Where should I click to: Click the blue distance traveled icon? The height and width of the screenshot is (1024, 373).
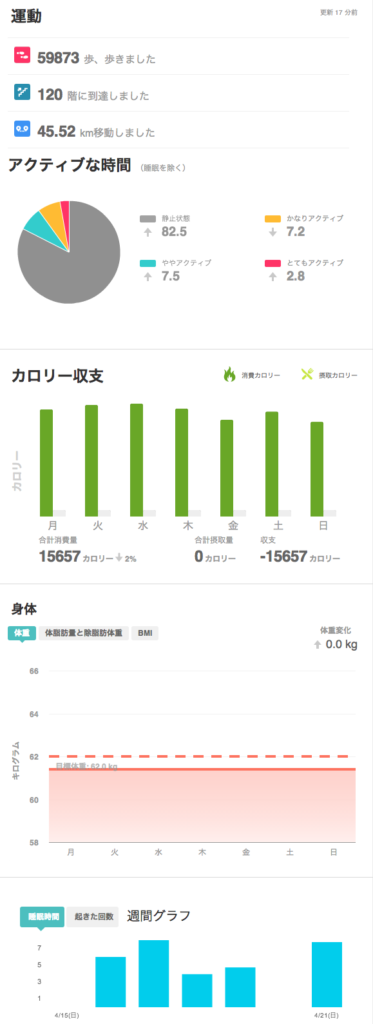(22, 129)
